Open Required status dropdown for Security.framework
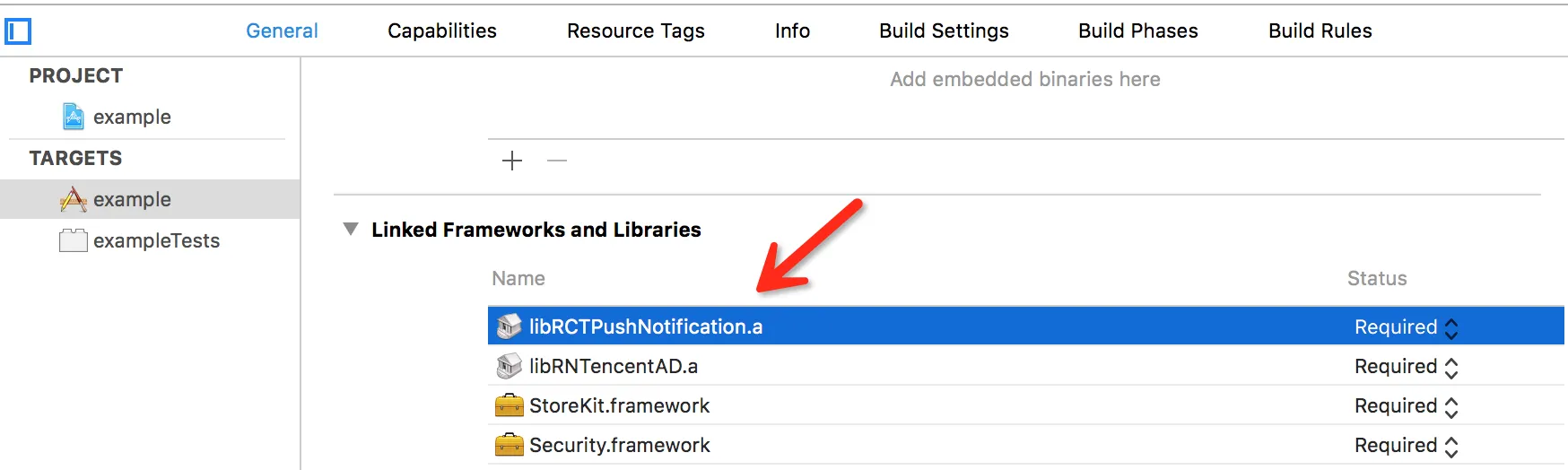1568x470 pixels. (1451, 447)
